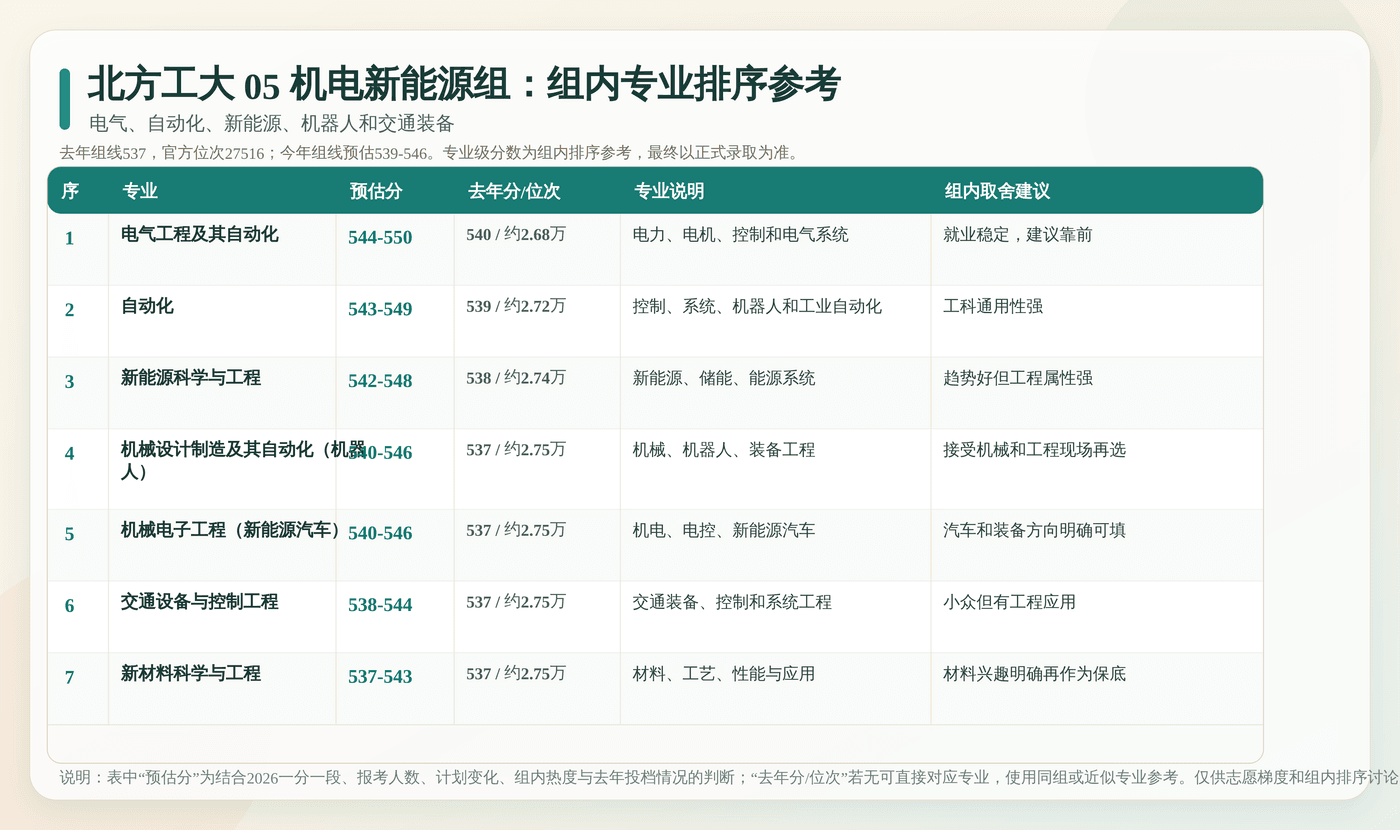This screenshot has height=830, width=1400.
Task: Click advice 就业稳定，建议靠前
Action: pyautogui.click(x=1018, y=234)
